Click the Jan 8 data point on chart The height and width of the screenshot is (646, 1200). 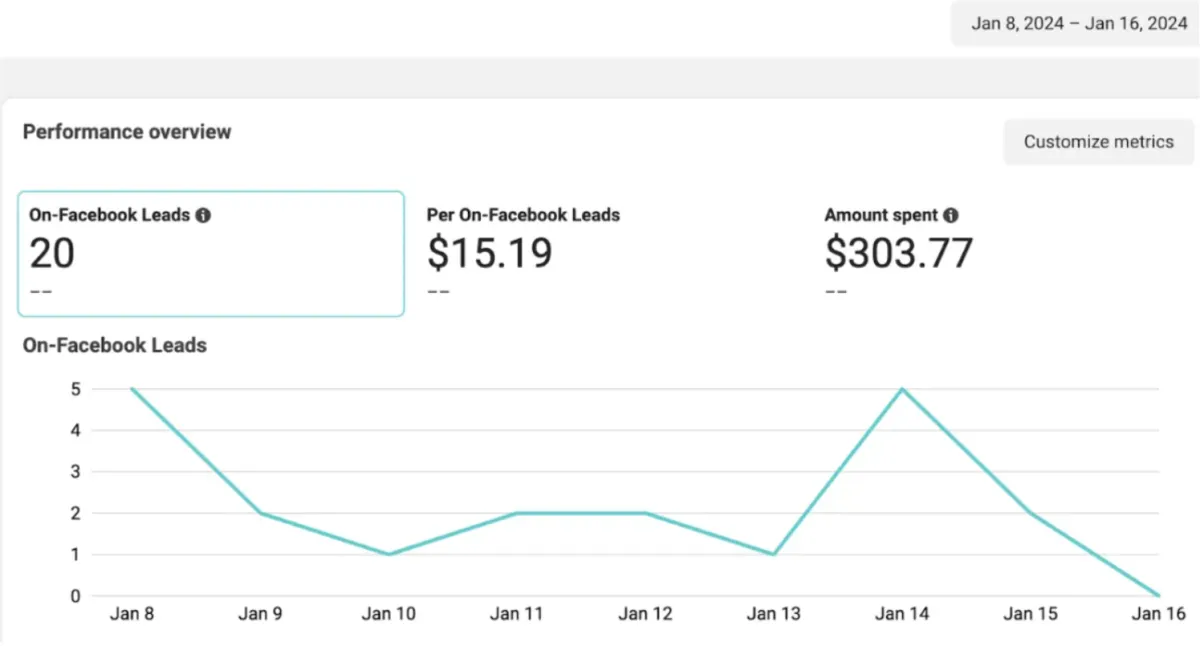click(x=131, y=389)
